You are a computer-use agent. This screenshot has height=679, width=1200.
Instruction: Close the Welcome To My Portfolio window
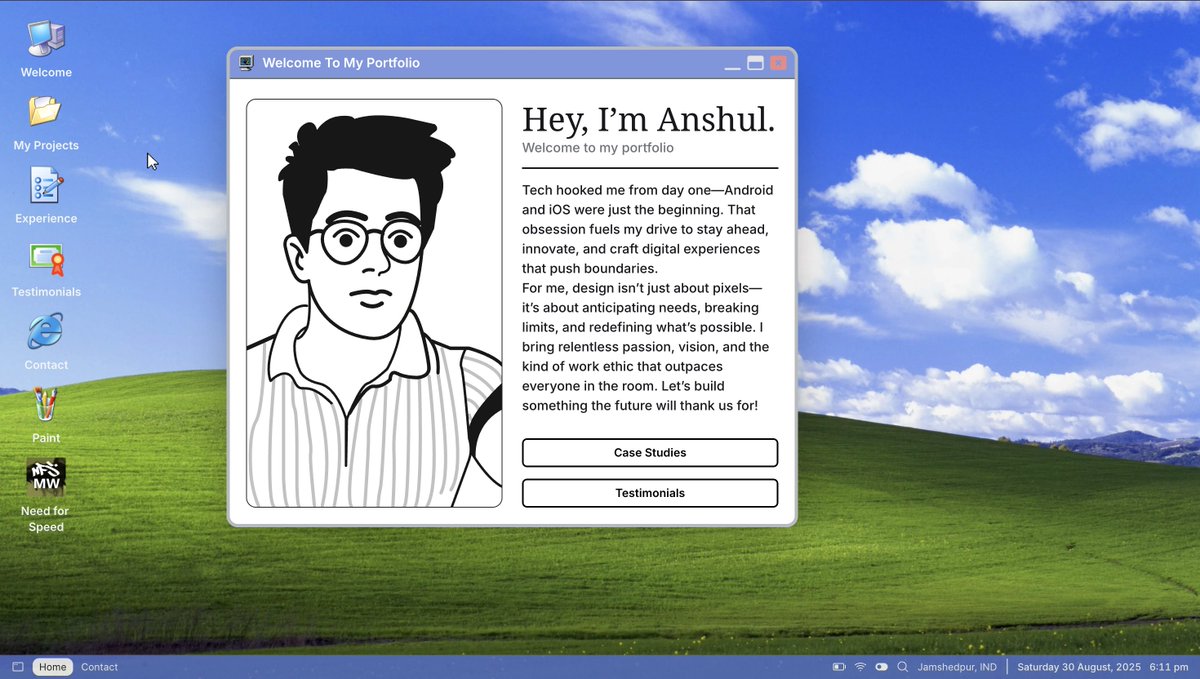778,63
